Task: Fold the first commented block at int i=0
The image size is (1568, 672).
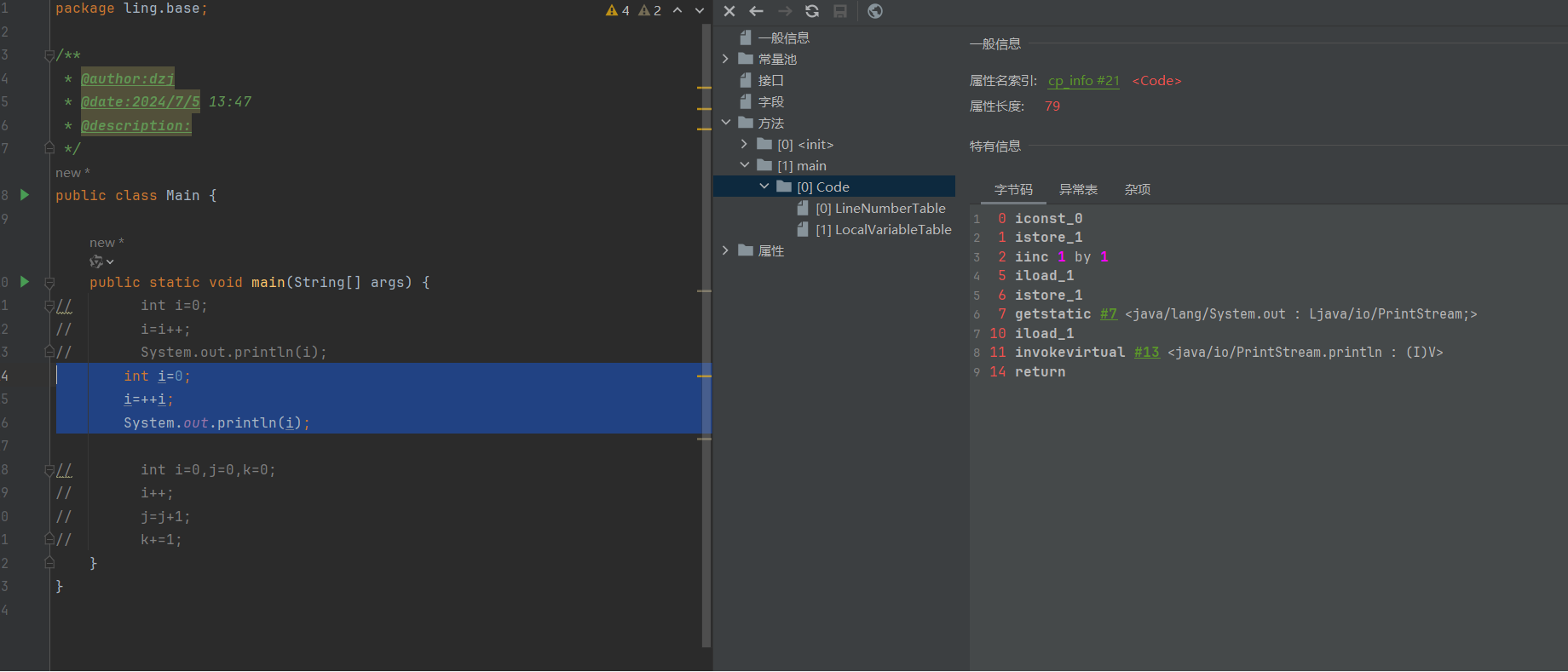Action: 49,306
